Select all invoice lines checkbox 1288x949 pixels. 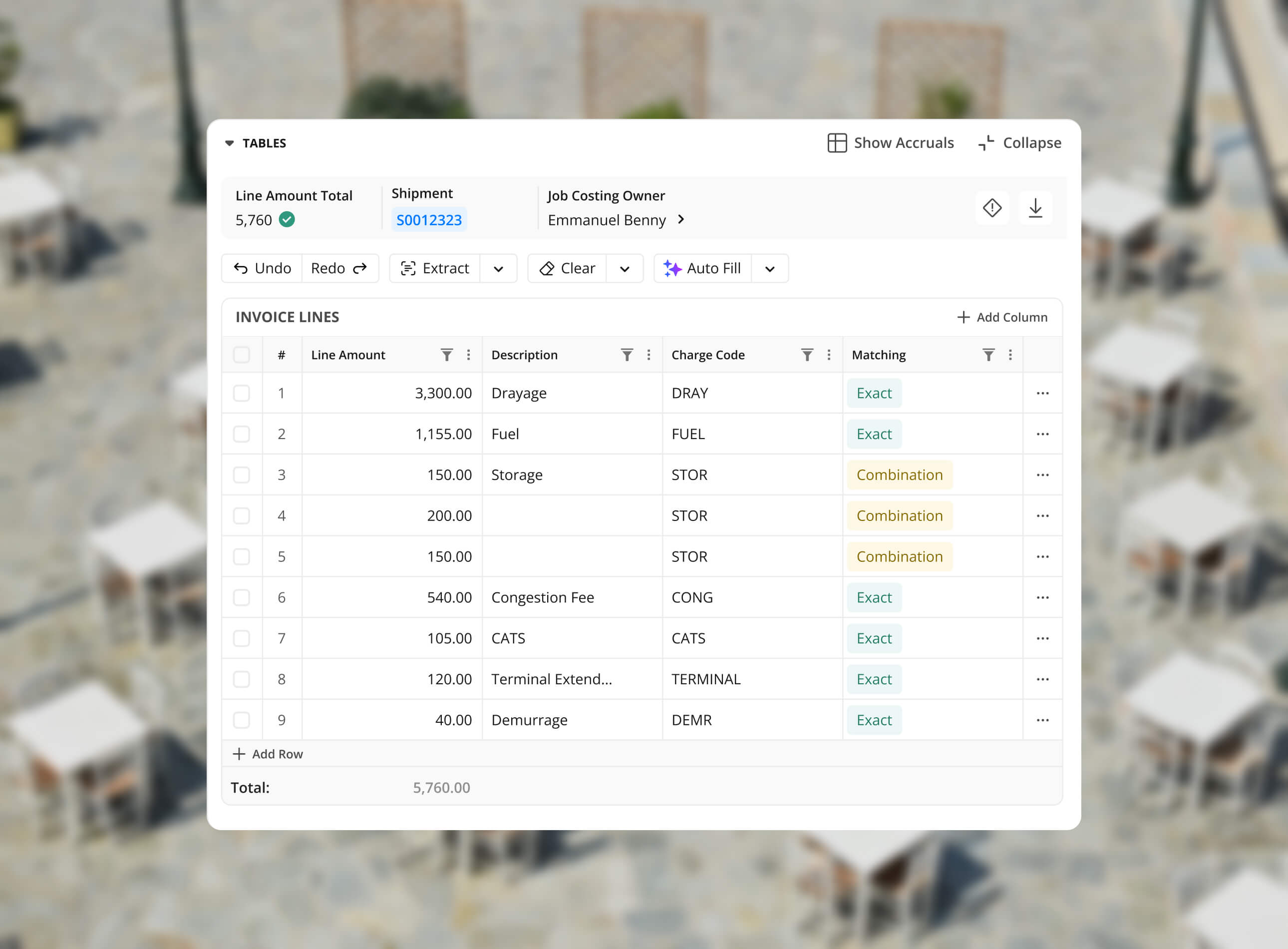pos(242,355)
